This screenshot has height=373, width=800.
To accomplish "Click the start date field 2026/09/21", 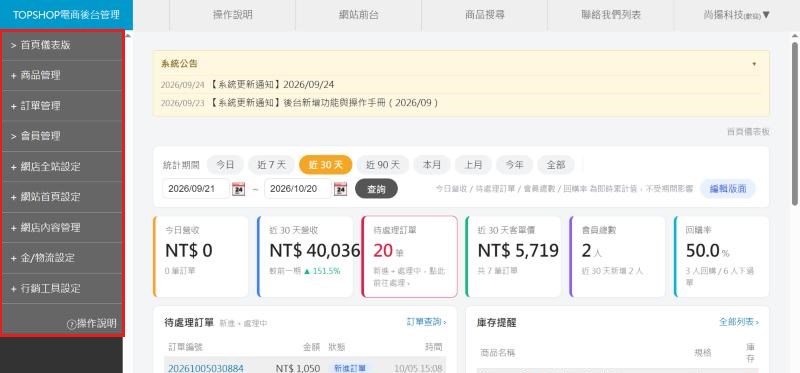I will coord(196,189).
